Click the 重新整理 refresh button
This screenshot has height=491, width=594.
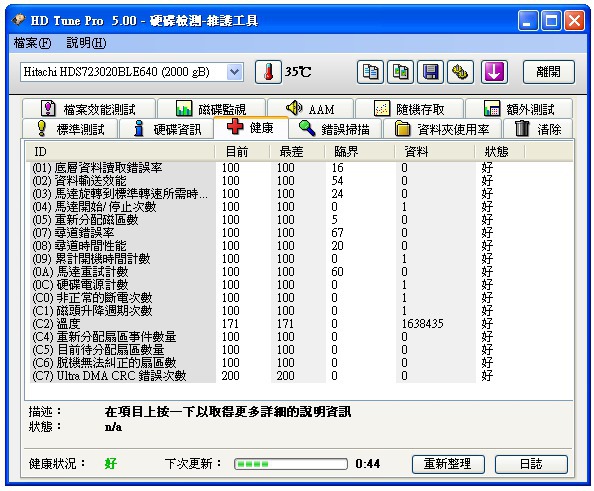[448, 464]
